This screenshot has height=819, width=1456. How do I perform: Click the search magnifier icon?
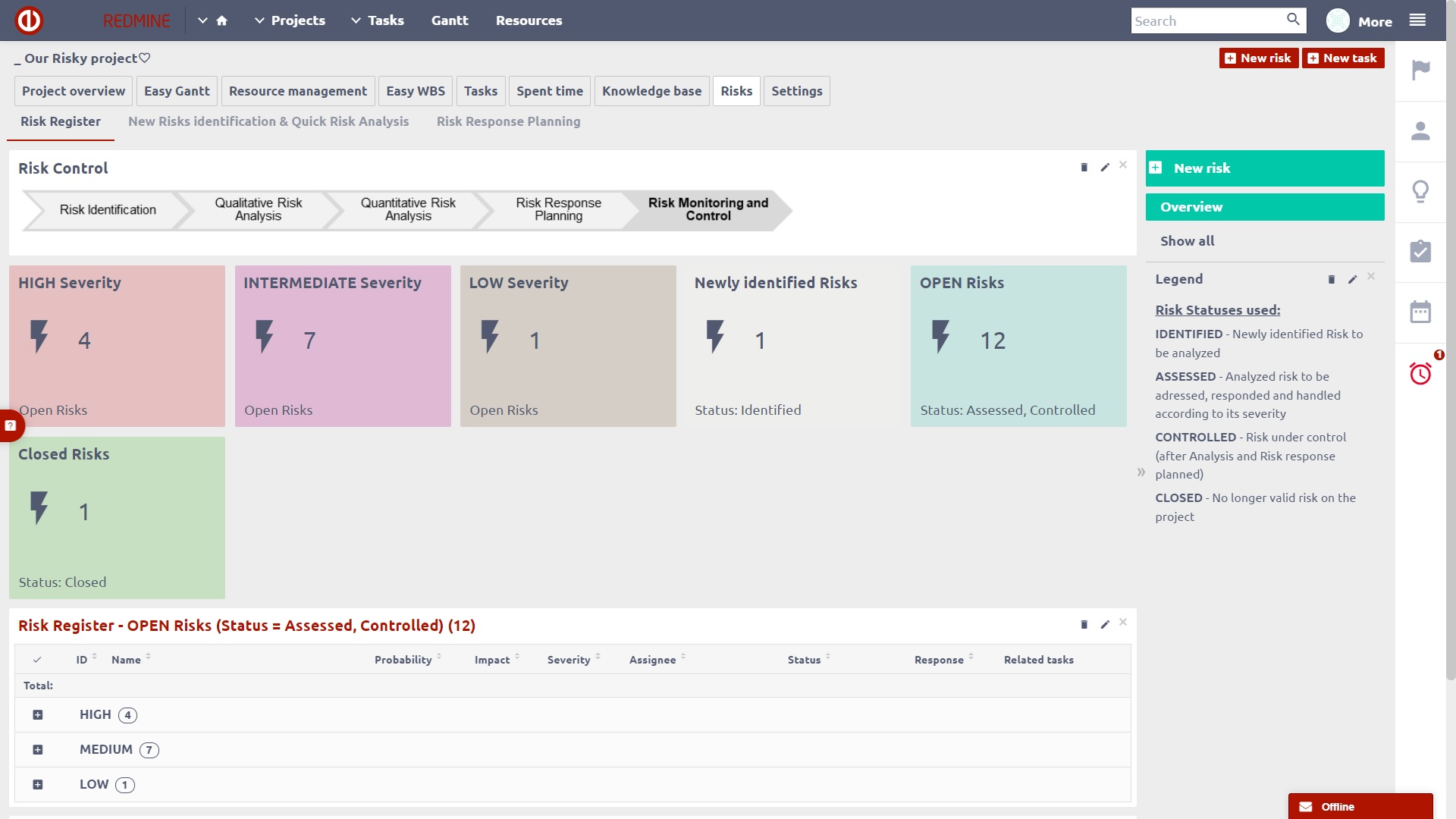[1293, 20]
